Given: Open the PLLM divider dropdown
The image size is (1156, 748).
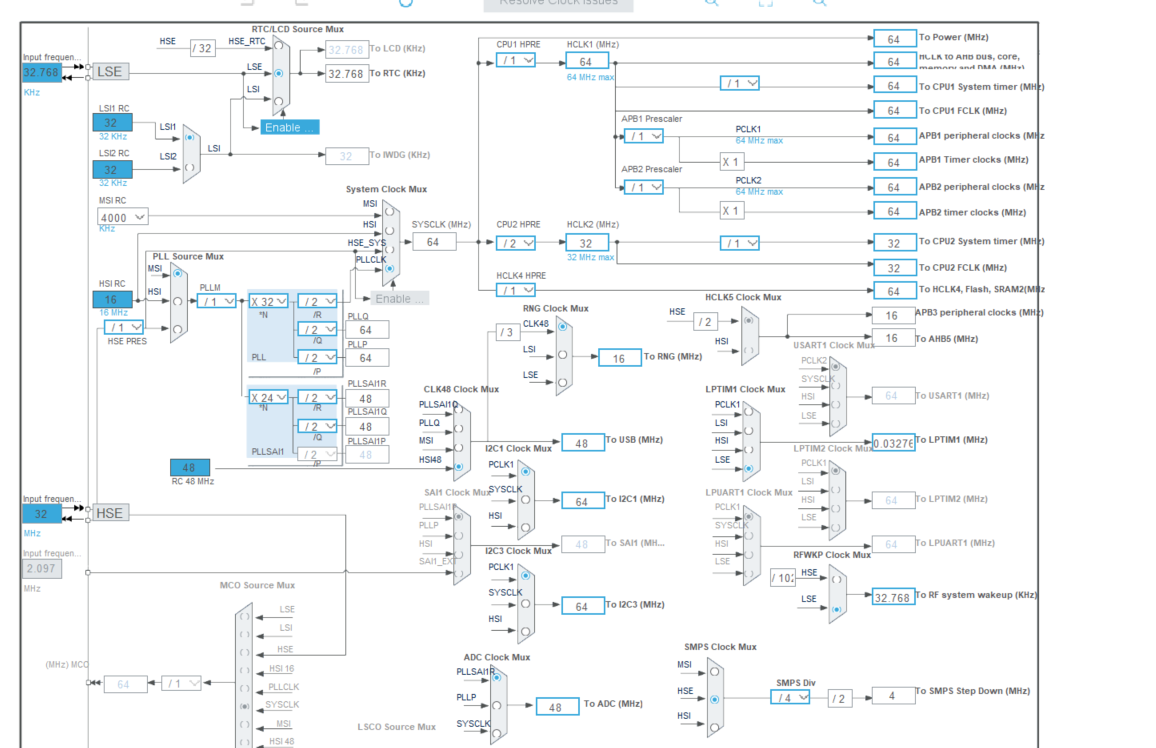Looking at the screenshot, I should [214, 299].
